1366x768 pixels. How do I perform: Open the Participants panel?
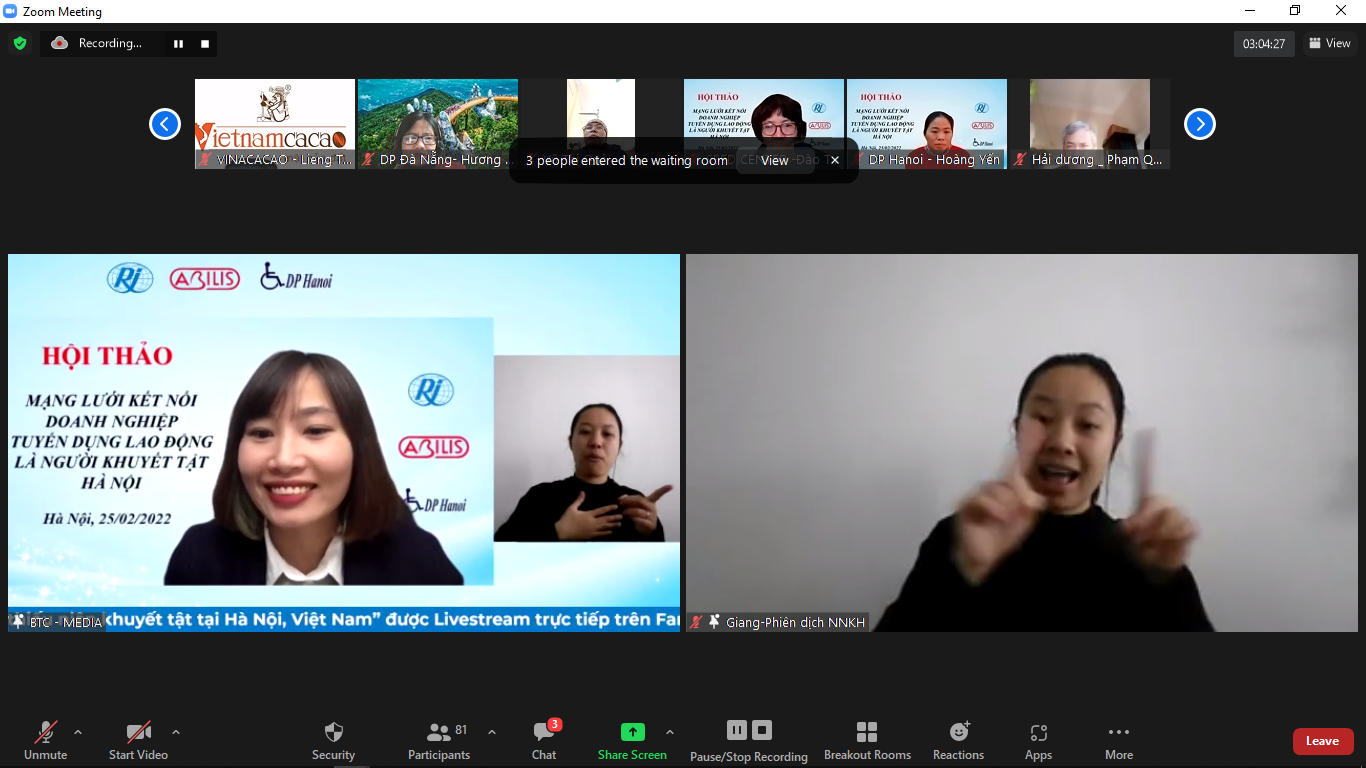(439, 741)
